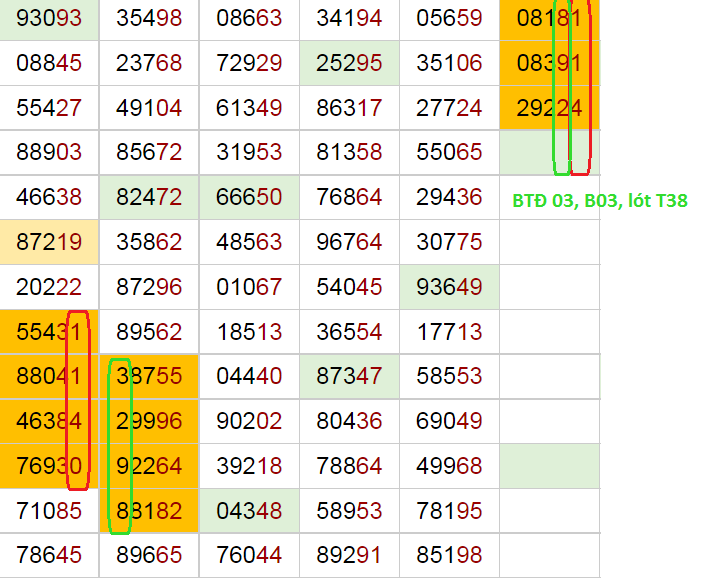711x578 pixels.
Task: Select the cell with value 82472
Action: point(149,198)
